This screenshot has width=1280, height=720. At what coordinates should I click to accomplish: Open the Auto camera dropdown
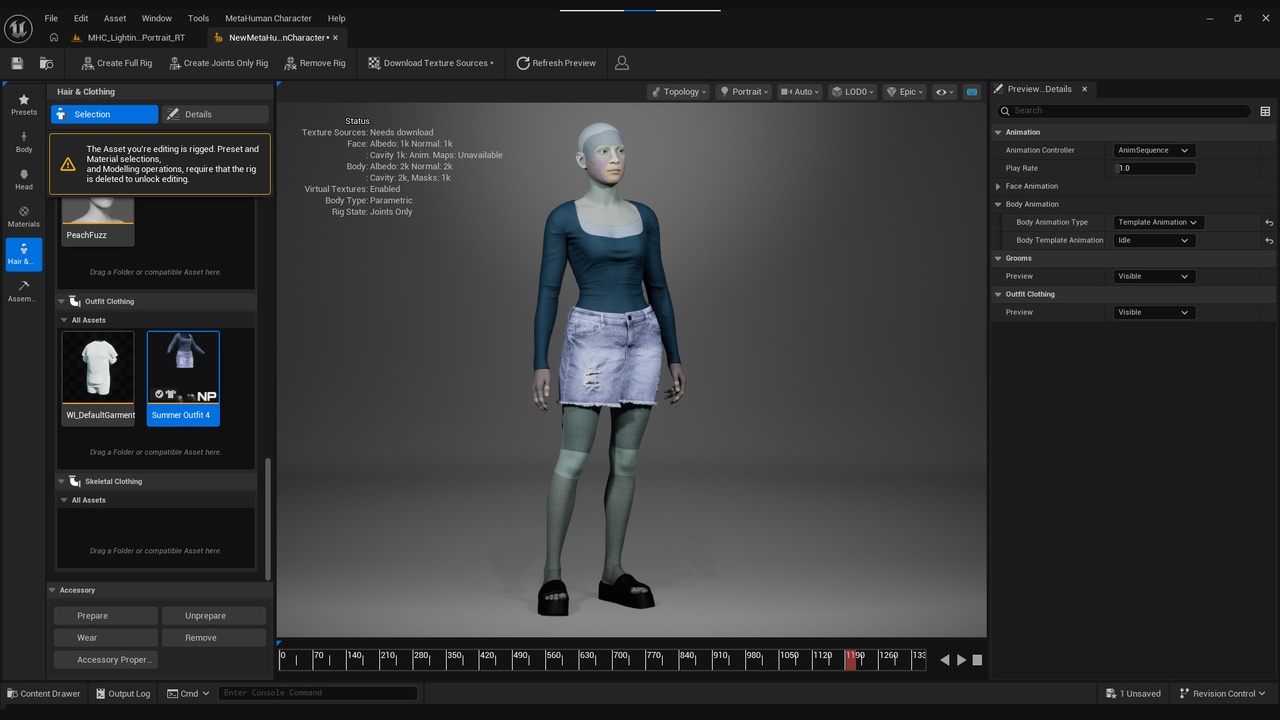click(x=799, y=92)
